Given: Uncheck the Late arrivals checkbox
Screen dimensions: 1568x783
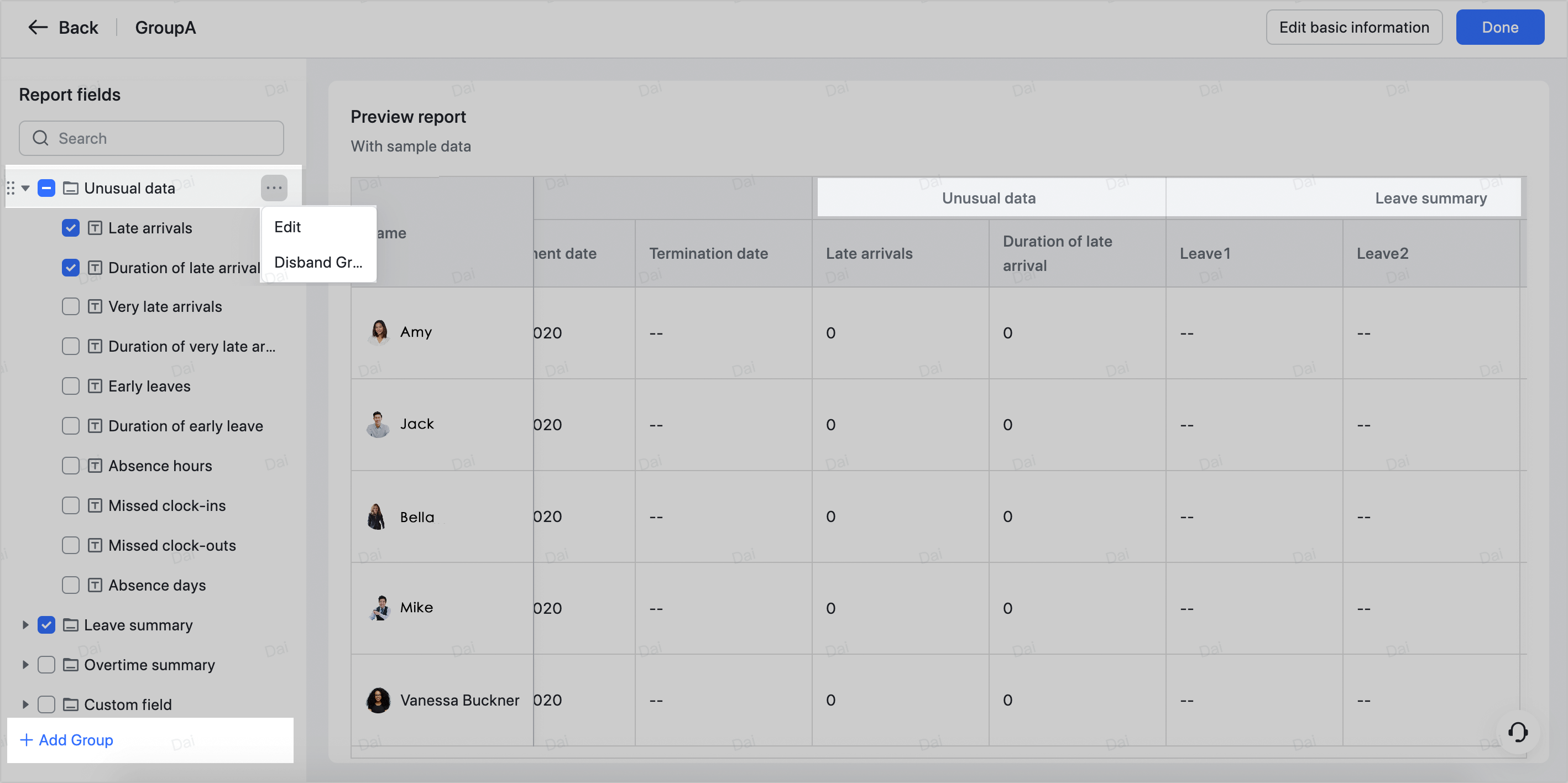Looking at the screenshot, I should pyautogui.click(x=70, y=228).
